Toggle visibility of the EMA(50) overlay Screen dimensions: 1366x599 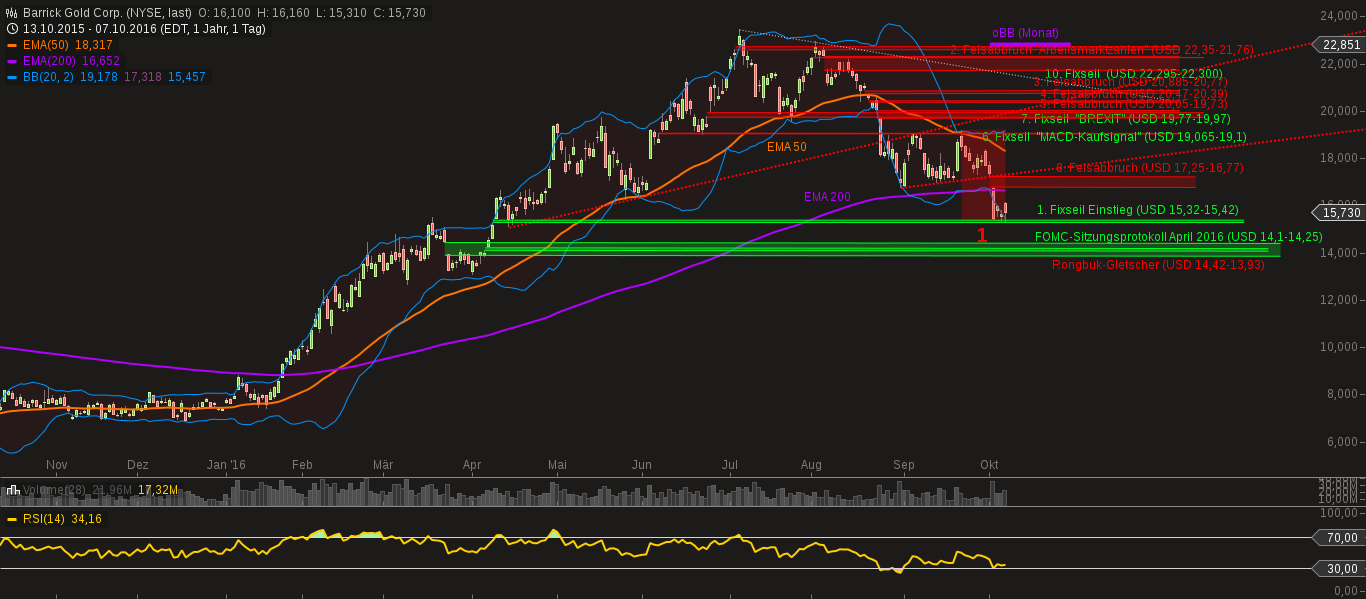tap(44, 45)
